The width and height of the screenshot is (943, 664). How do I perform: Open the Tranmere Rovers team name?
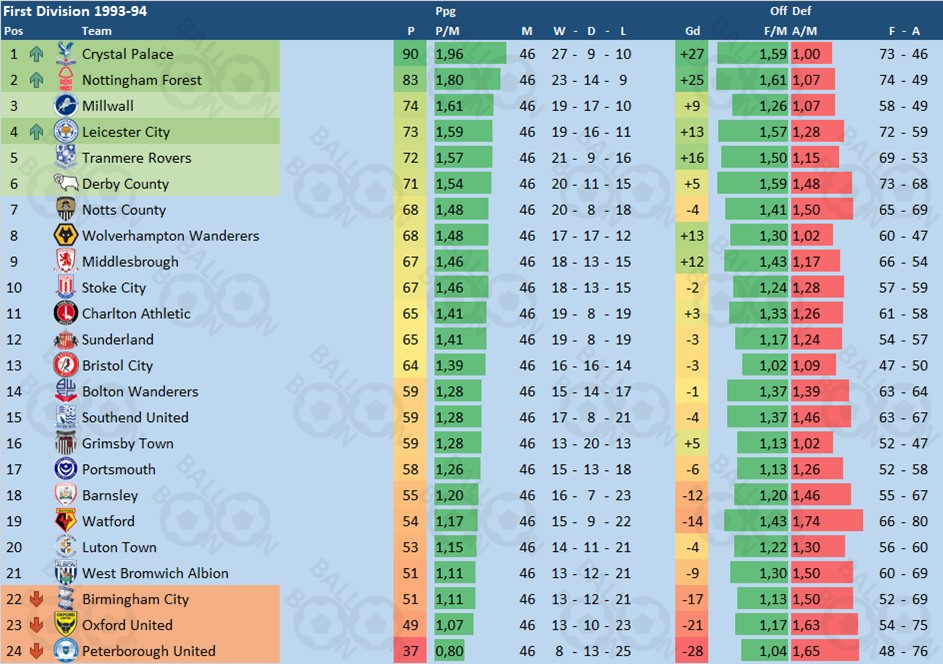137,158
